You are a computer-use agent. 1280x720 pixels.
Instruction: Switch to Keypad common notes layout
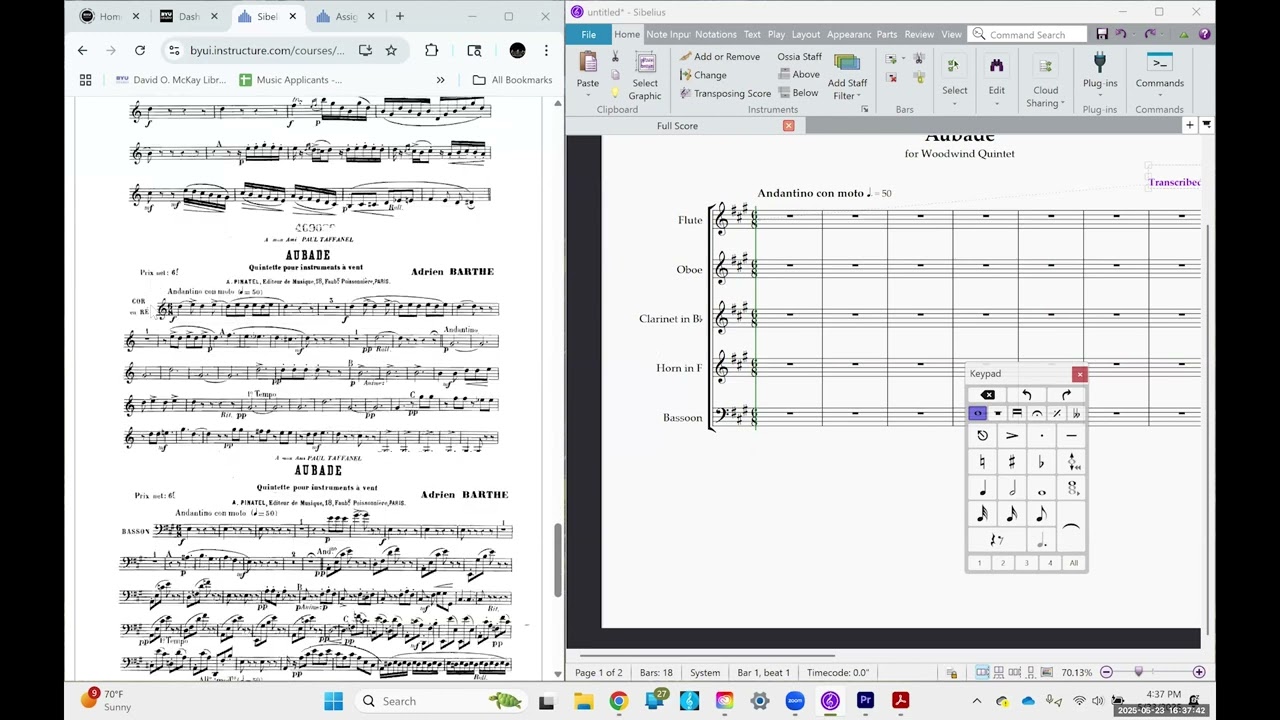[977, 413]
